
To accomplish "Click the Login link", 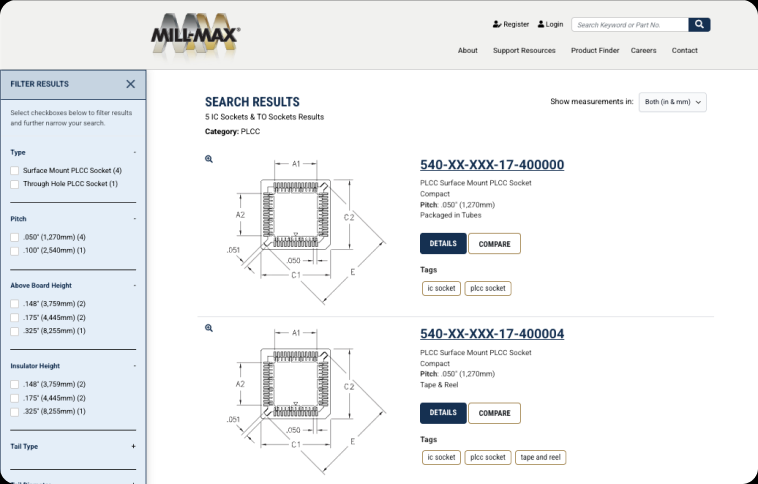I will click(550, 24).
